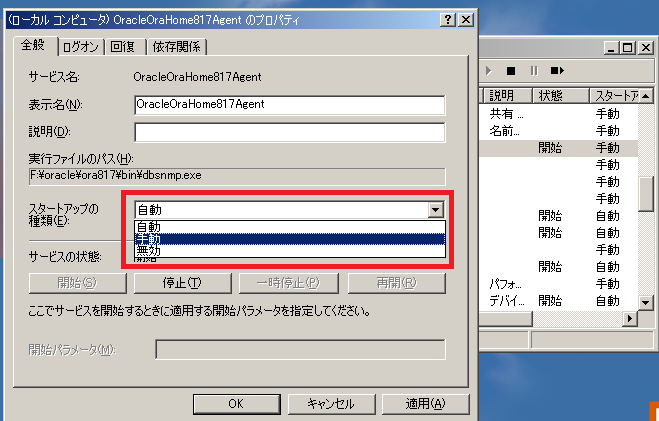Viewport: 659px width, 421px height.
Task: Click the dialog help question mark button
Action: 448,20
